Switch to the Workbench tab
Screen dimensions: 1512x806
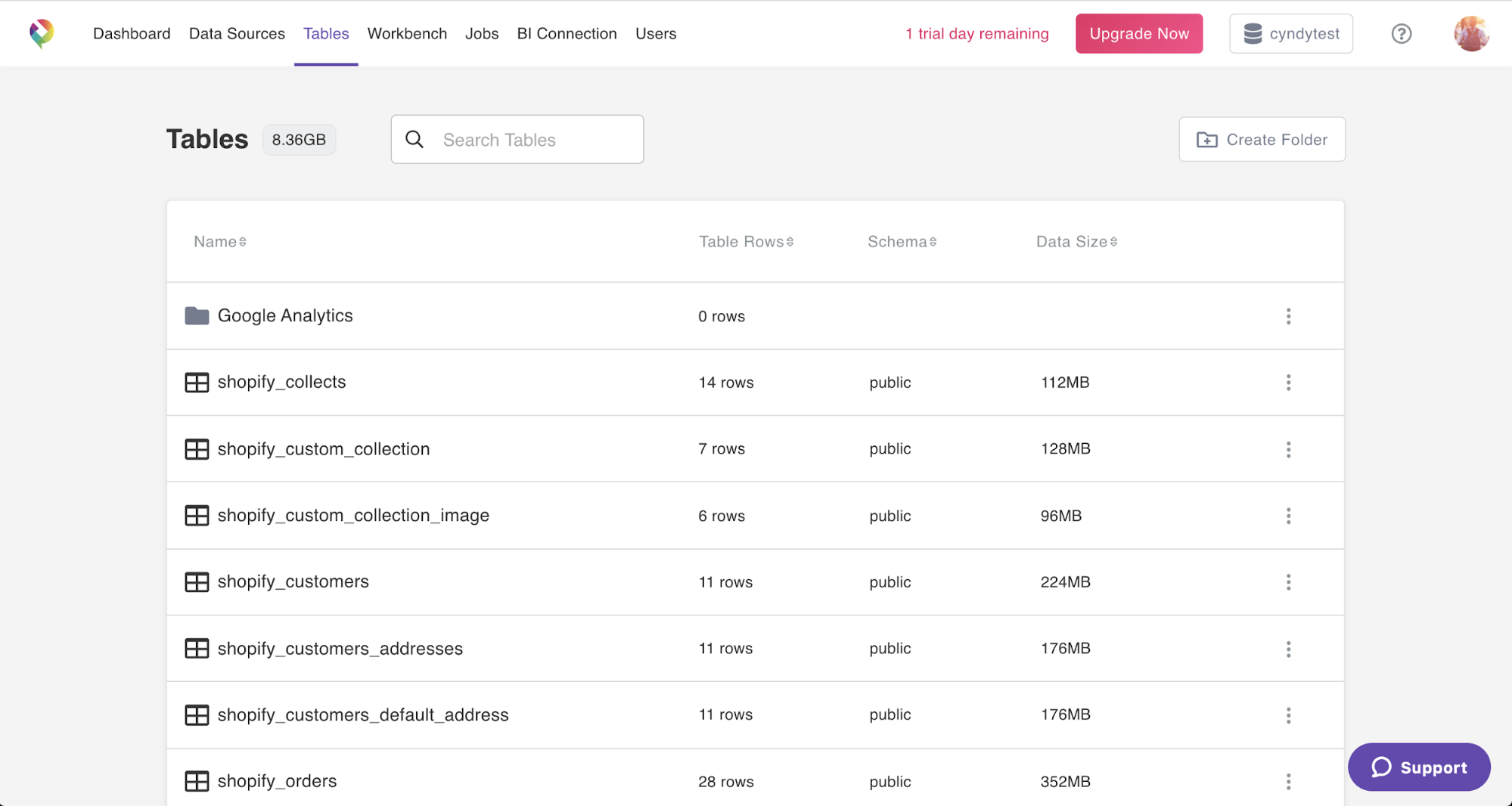click(x=407, y=33)
